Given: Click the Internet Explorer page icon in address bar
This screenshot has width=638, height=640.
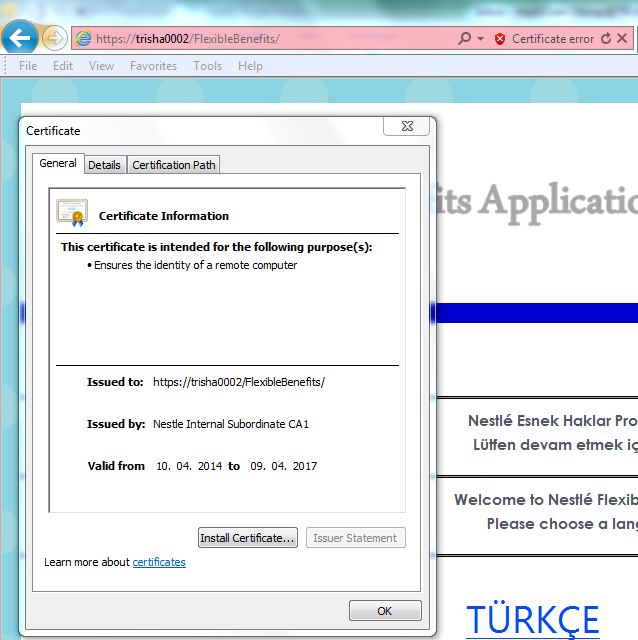Looking at the screenshot, I should [84, 38].
